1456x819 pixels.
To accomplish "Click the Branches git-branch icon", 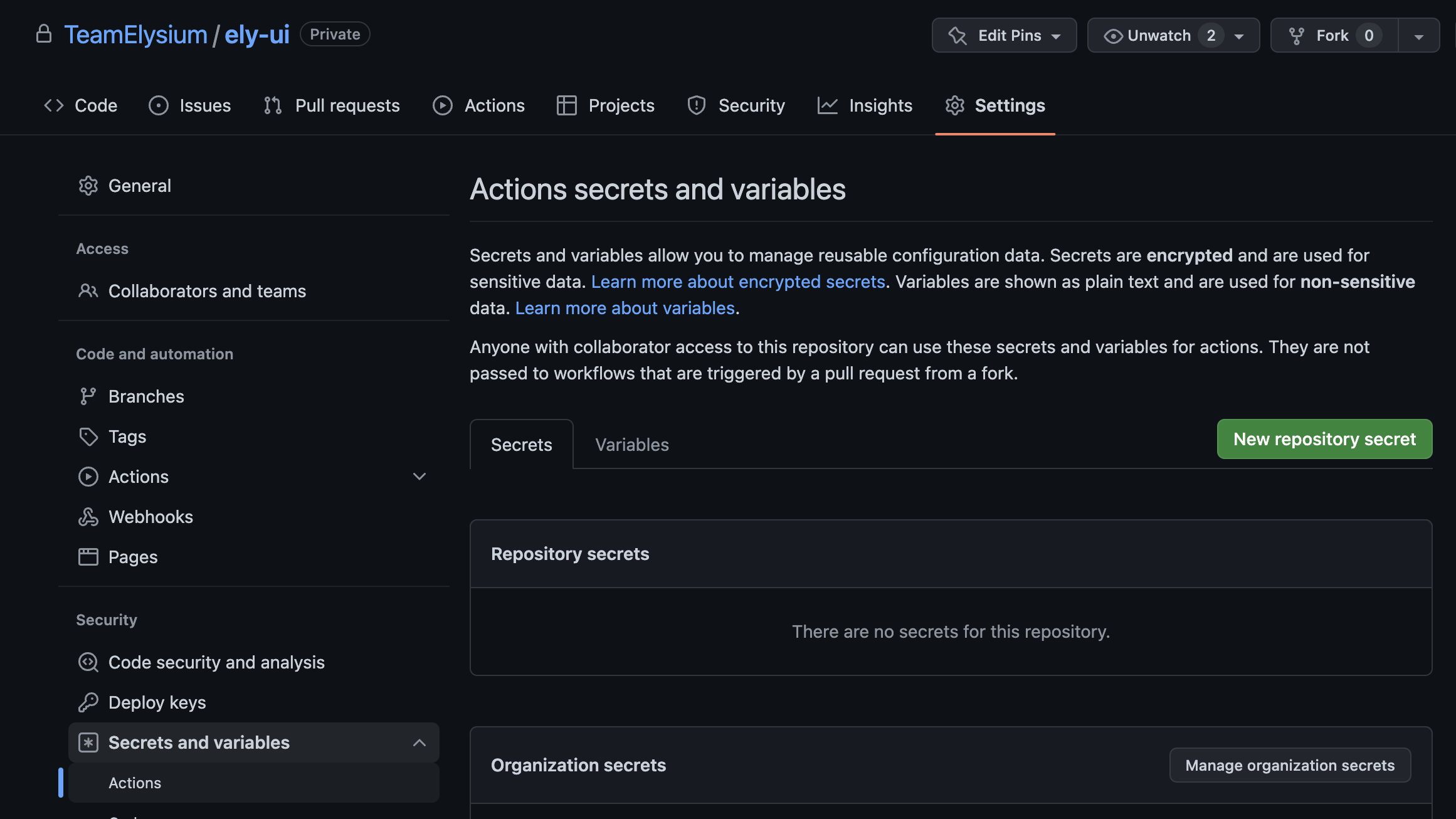I will click(x=88, y=396).
